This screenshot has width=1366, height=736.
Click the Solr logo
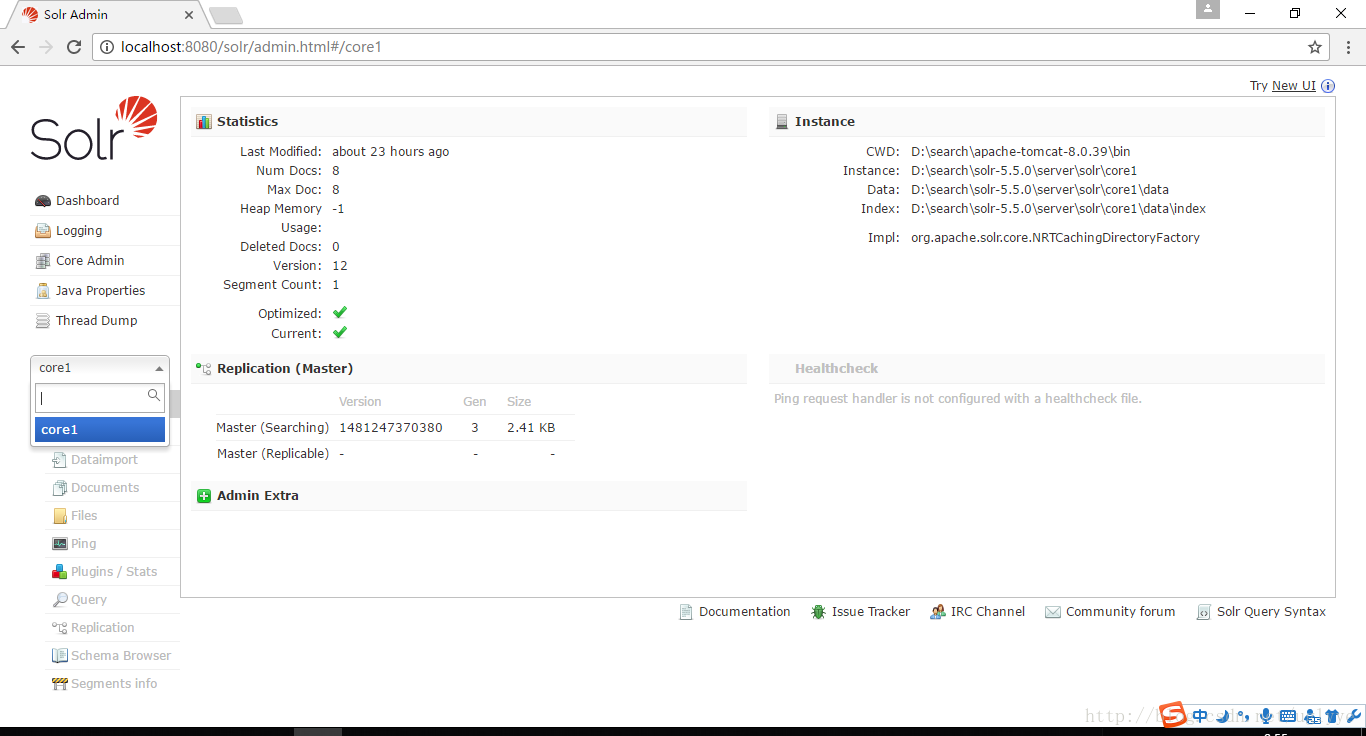[94, 128]
